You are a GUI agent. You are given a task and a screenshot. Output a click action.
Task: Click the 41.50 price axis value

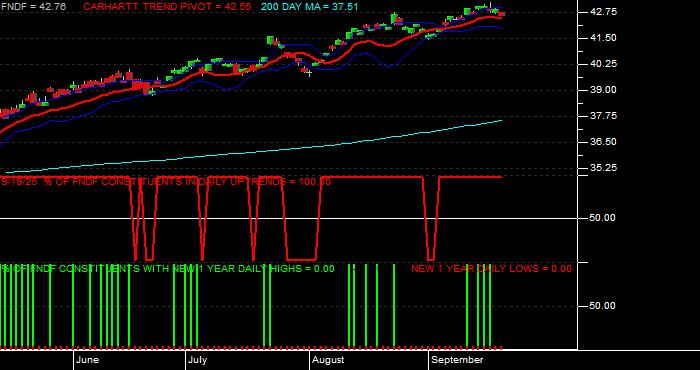tap(603, 38)
